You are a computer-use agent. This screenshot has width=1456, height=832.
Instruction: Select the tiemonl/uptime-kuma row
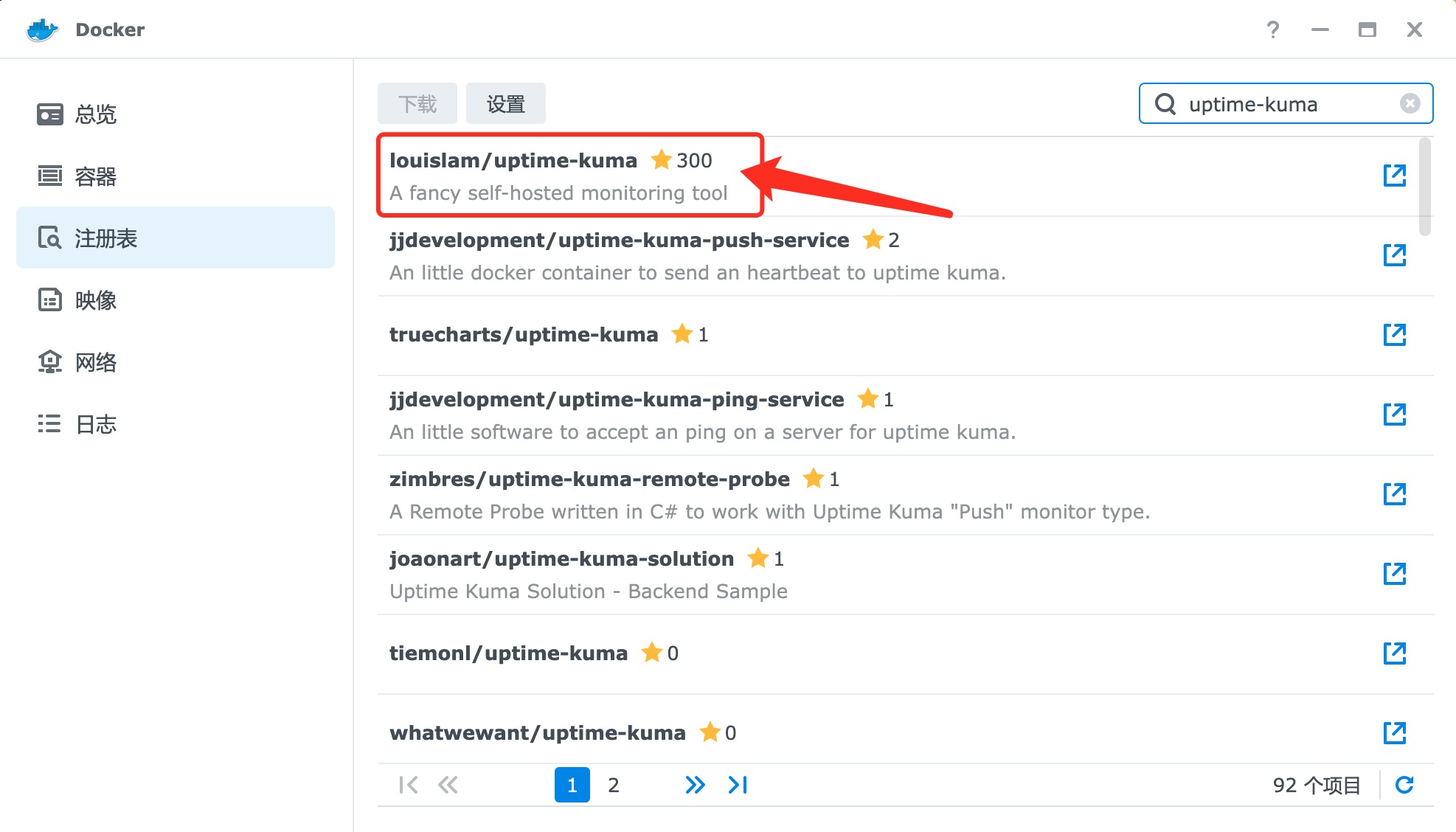click(906, 654)
